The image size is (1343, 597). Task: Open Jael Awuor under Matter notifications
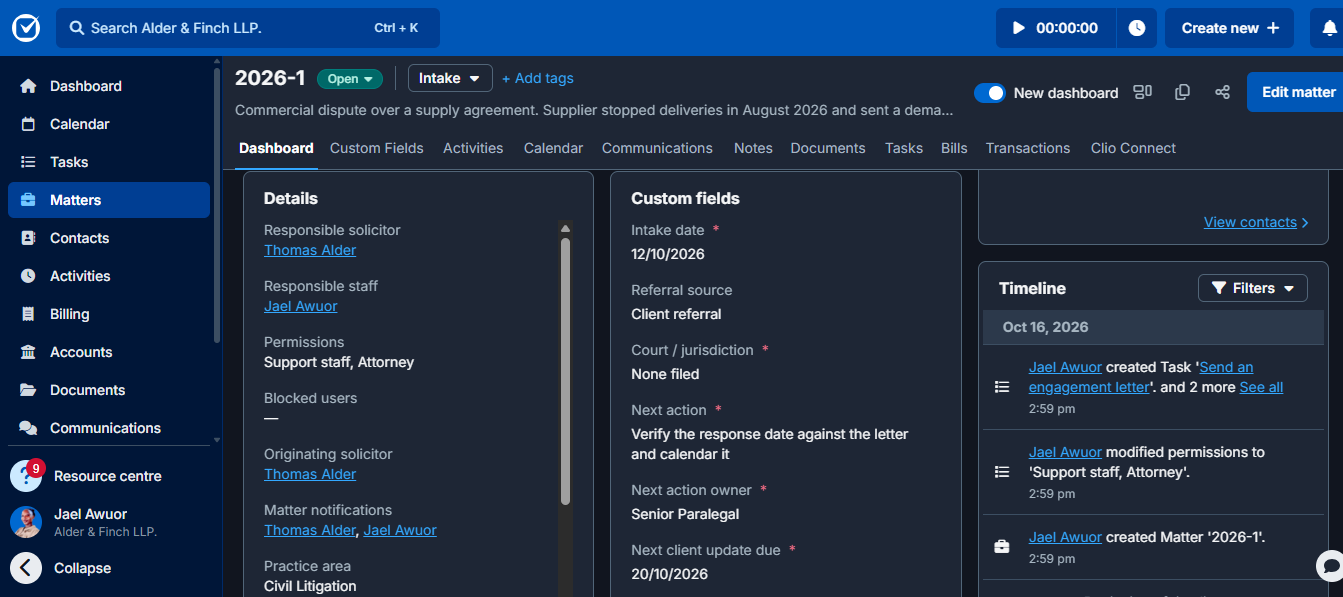pos(400,530)
